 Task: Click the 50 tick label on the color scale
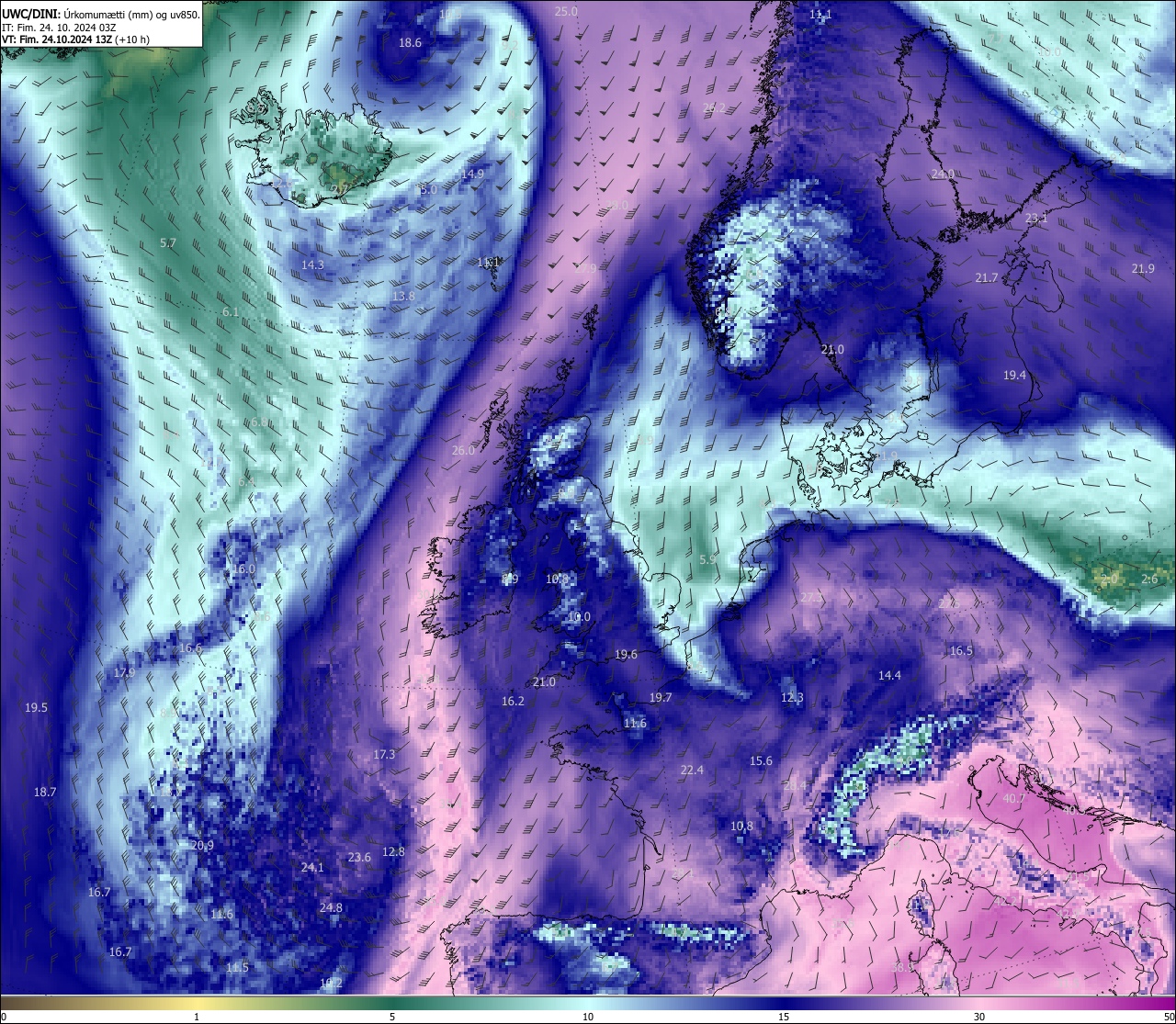click(x=1169, y=1017)
